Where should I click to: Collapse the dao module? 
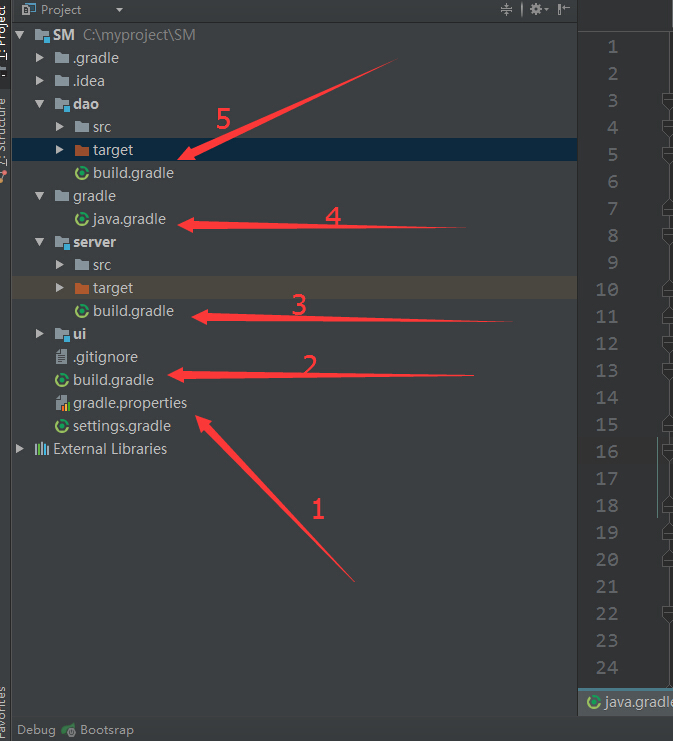tap(40, 103)
